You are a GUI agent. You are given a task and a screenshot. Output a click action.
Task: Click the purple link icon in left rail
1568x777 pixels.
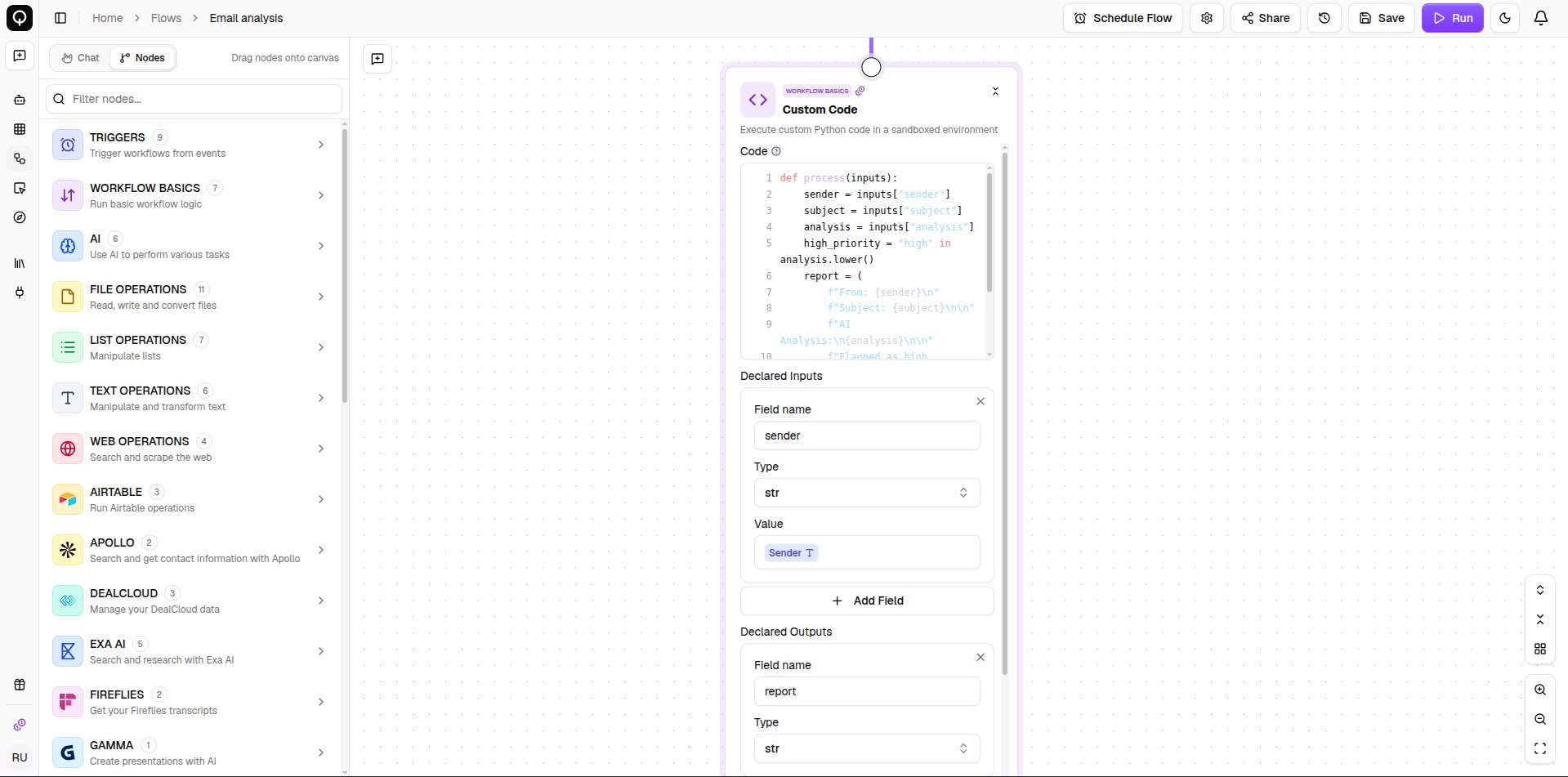[x=20, y=725]
